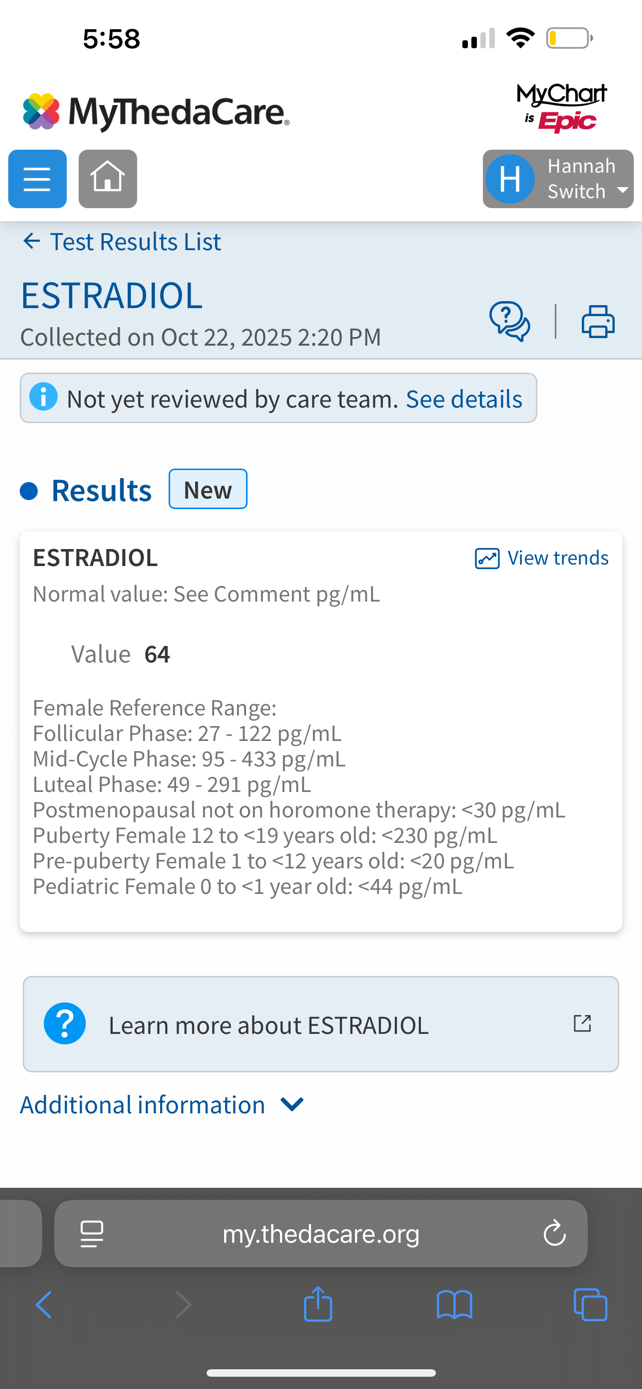Open See details link
The width and height of the screenshot is (642, 1389).
point(464,399)
